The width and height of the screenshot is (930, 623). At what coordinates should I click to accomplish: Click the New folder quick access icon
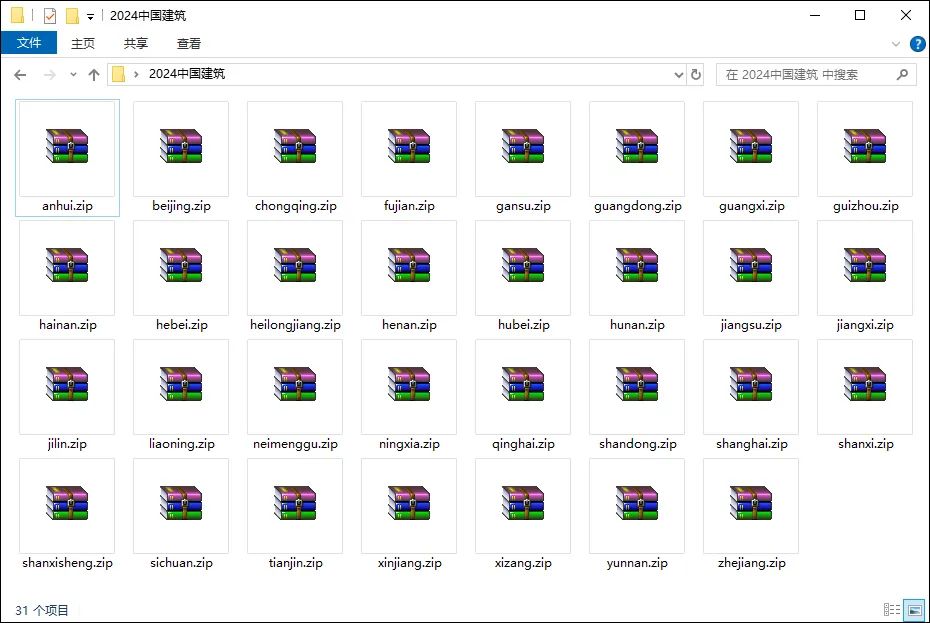point(72,16)
